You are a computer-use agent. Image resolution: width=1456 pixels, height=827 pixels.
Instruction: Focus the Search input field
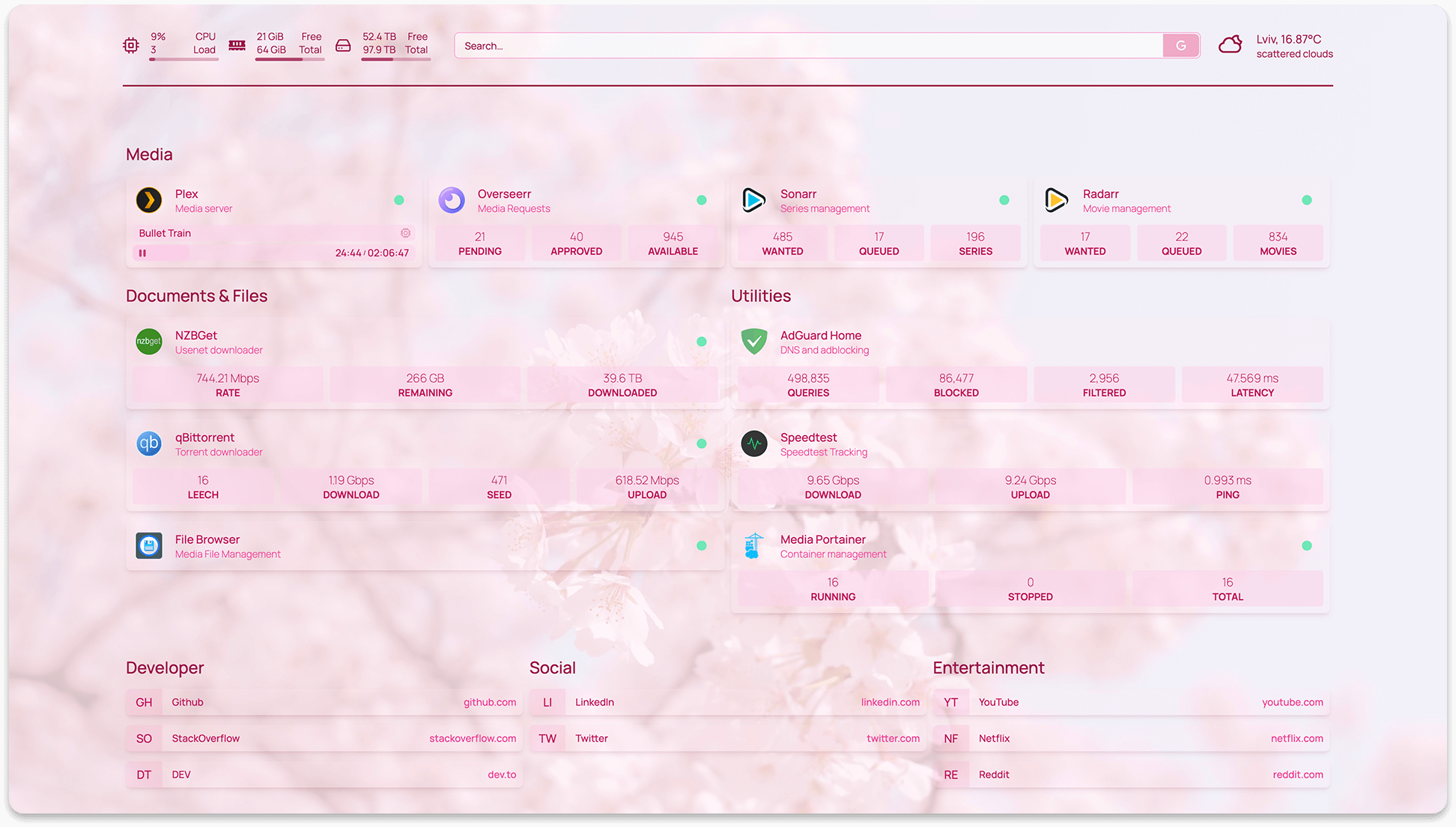point(809,46)
